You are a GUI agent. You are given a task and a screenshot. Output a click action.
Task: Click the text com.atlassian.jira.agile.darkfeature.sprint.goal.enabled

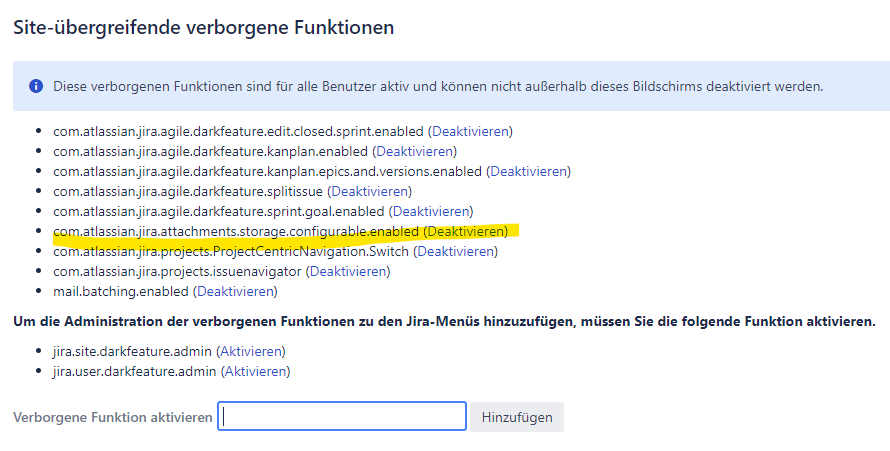tap(219, 212)
